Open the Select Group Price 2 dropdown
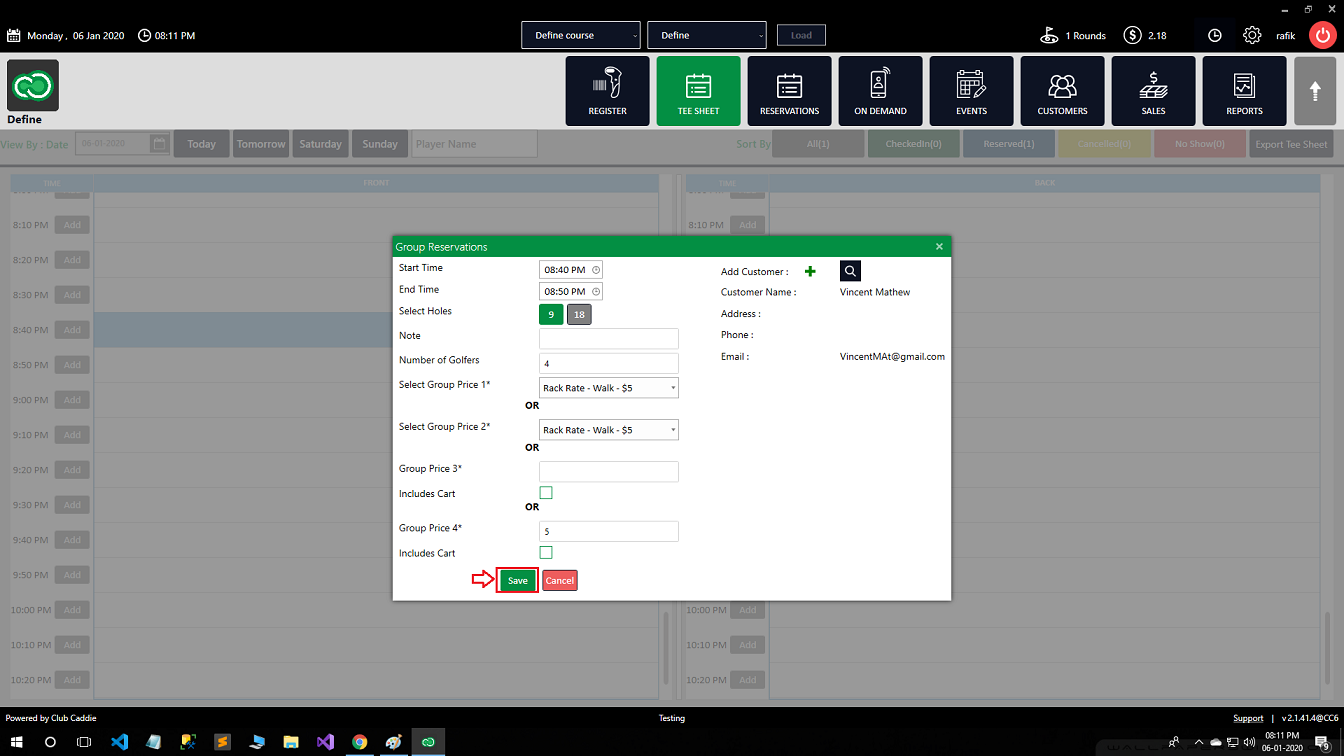 (x=609, y=430)
